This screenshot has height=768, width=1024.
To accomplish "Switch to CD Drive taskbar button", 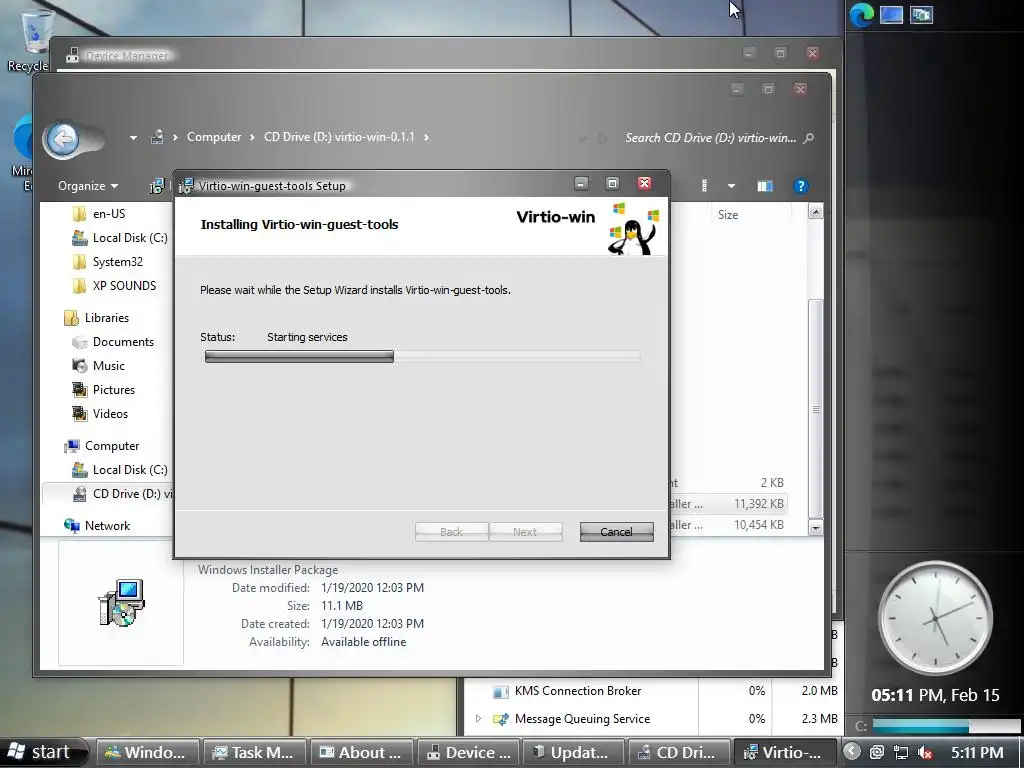I will (x=680, y=752).
